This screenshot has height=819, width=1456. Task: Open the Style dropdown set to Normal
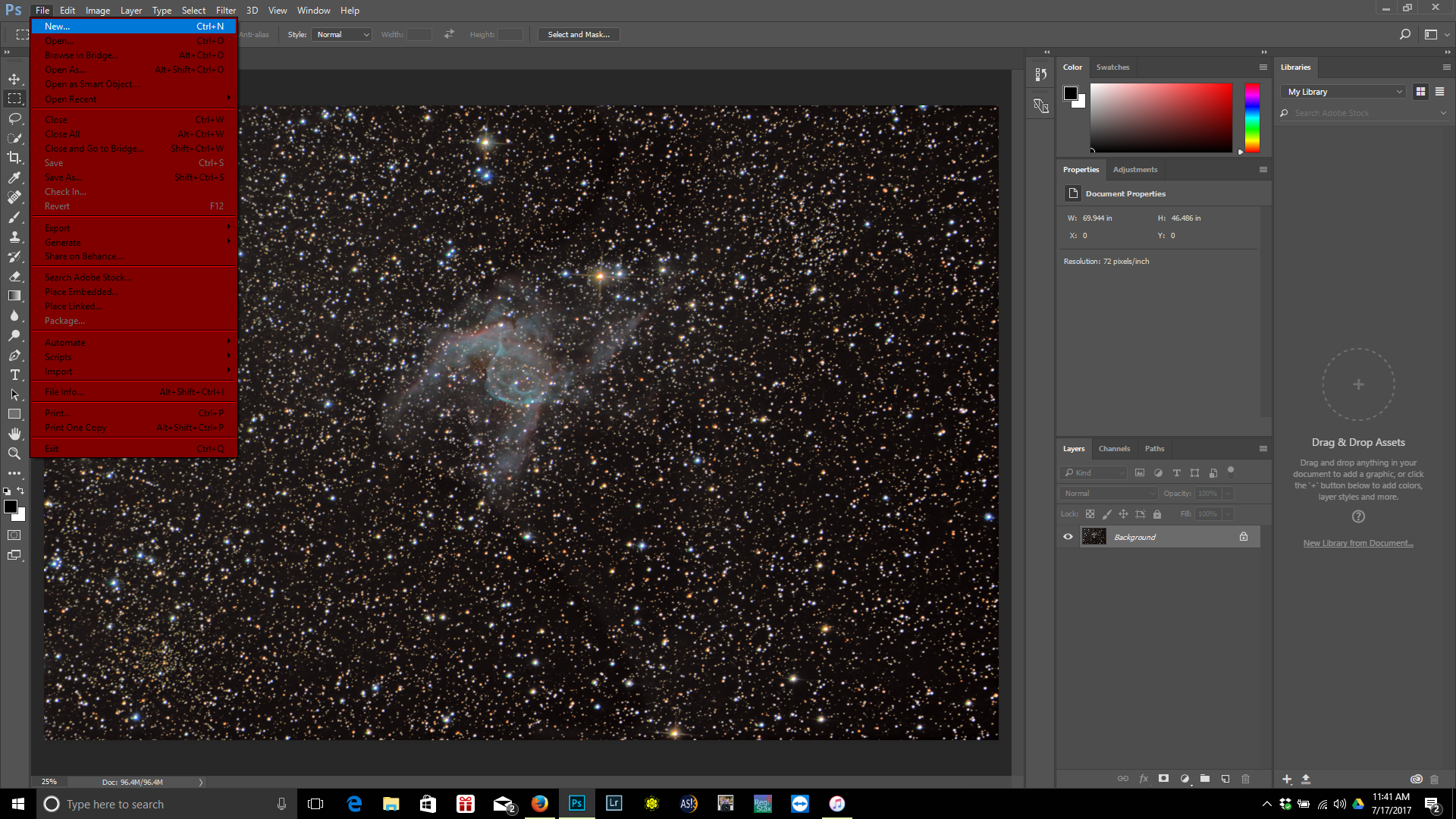pos(341,34)
